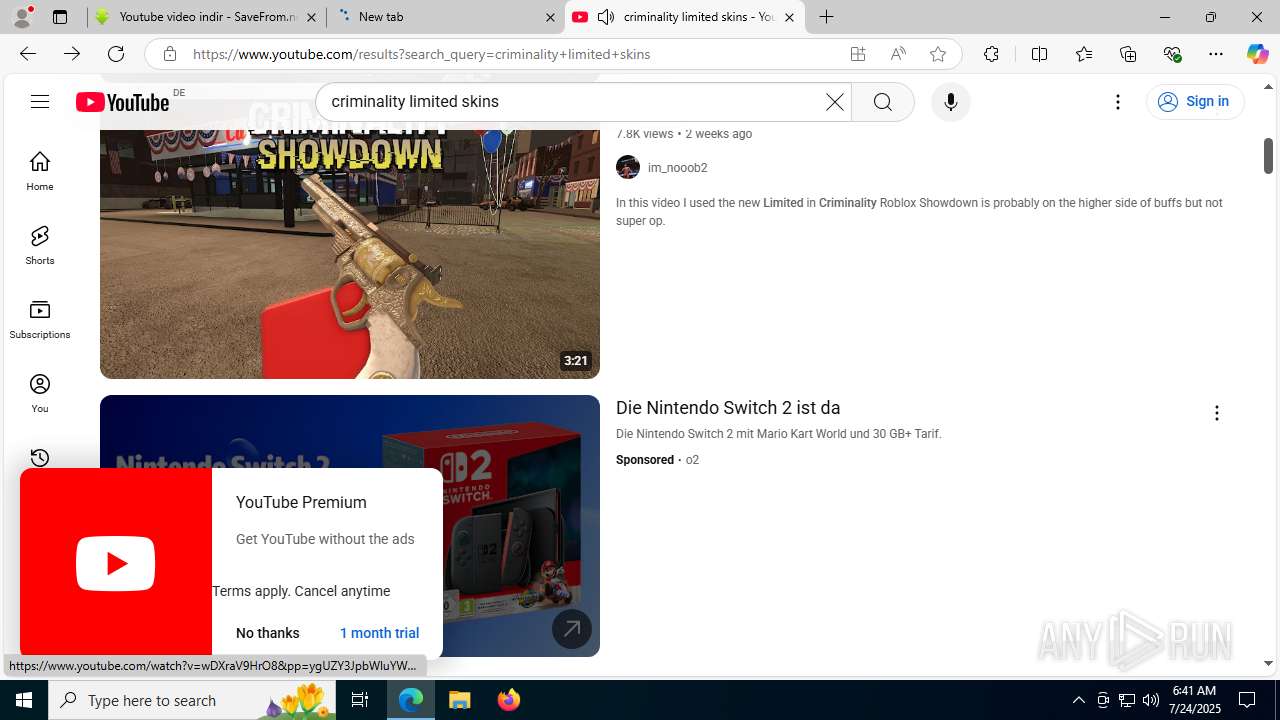Search with your voice microphone

950,102
